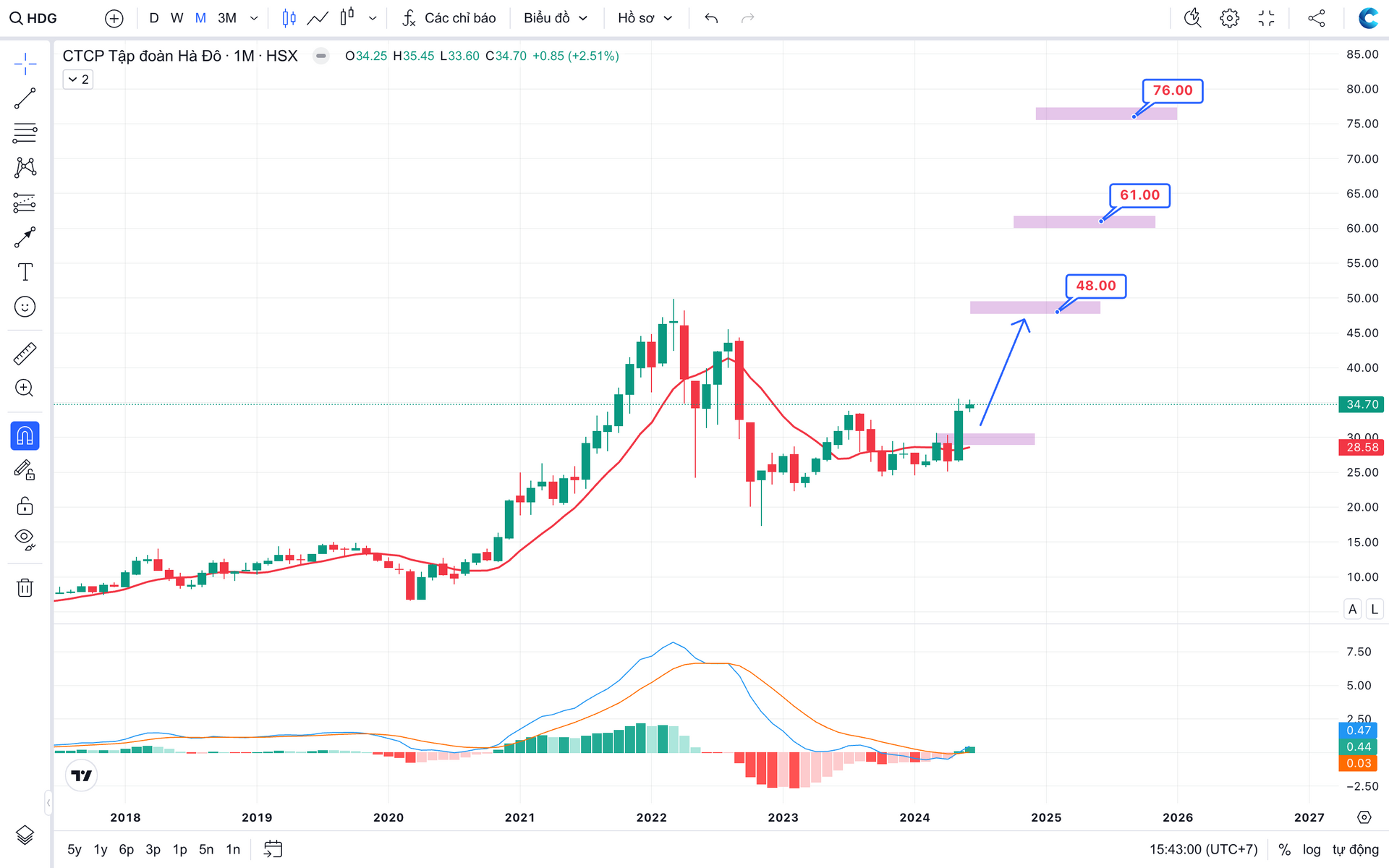Select the W weekly timeframe
The height and width of the screenshot is (868, 1389).
click(x=177, y=18)
